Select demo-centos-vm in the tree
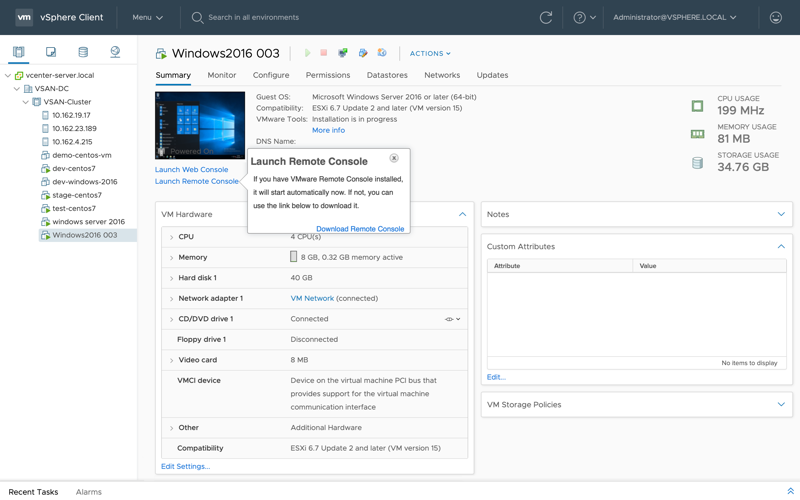The height and width of the screenshot is (500, 800). tap(82, 155)
